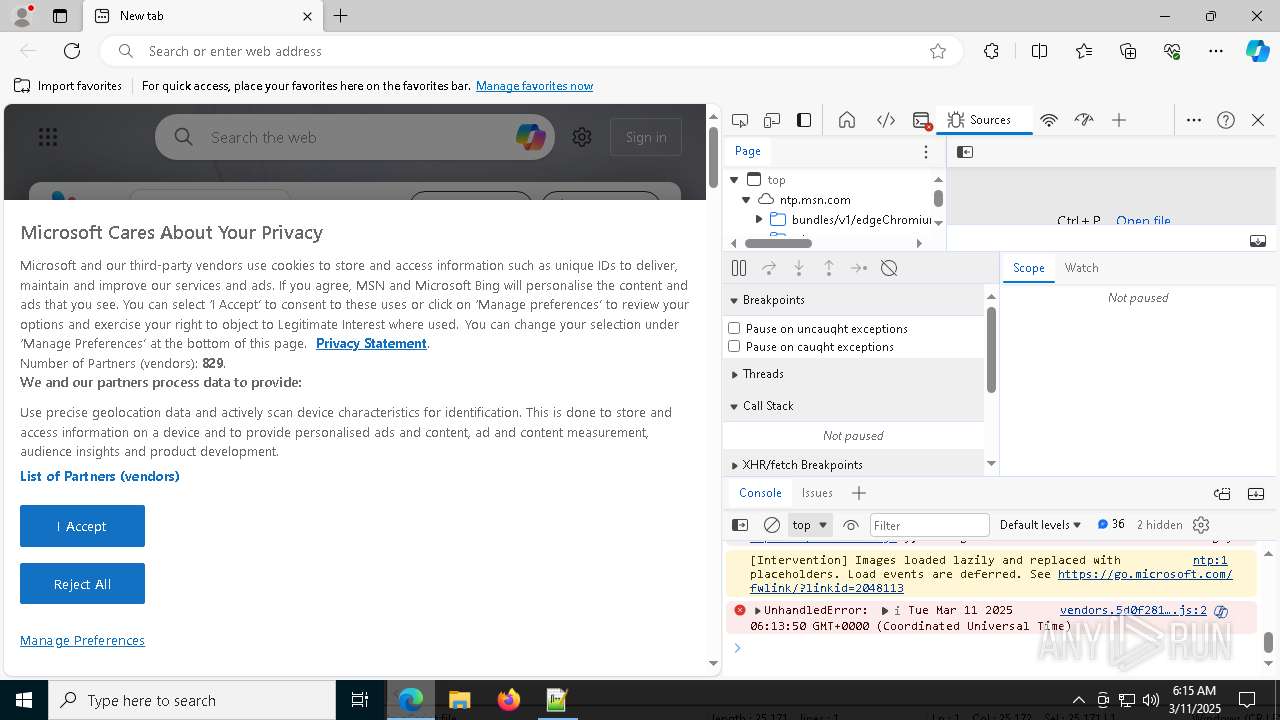The height and width of the screenshot is (720, 1280).
Task: Open List of Partners (vendors) link
Action: click(x=100, y=476)
